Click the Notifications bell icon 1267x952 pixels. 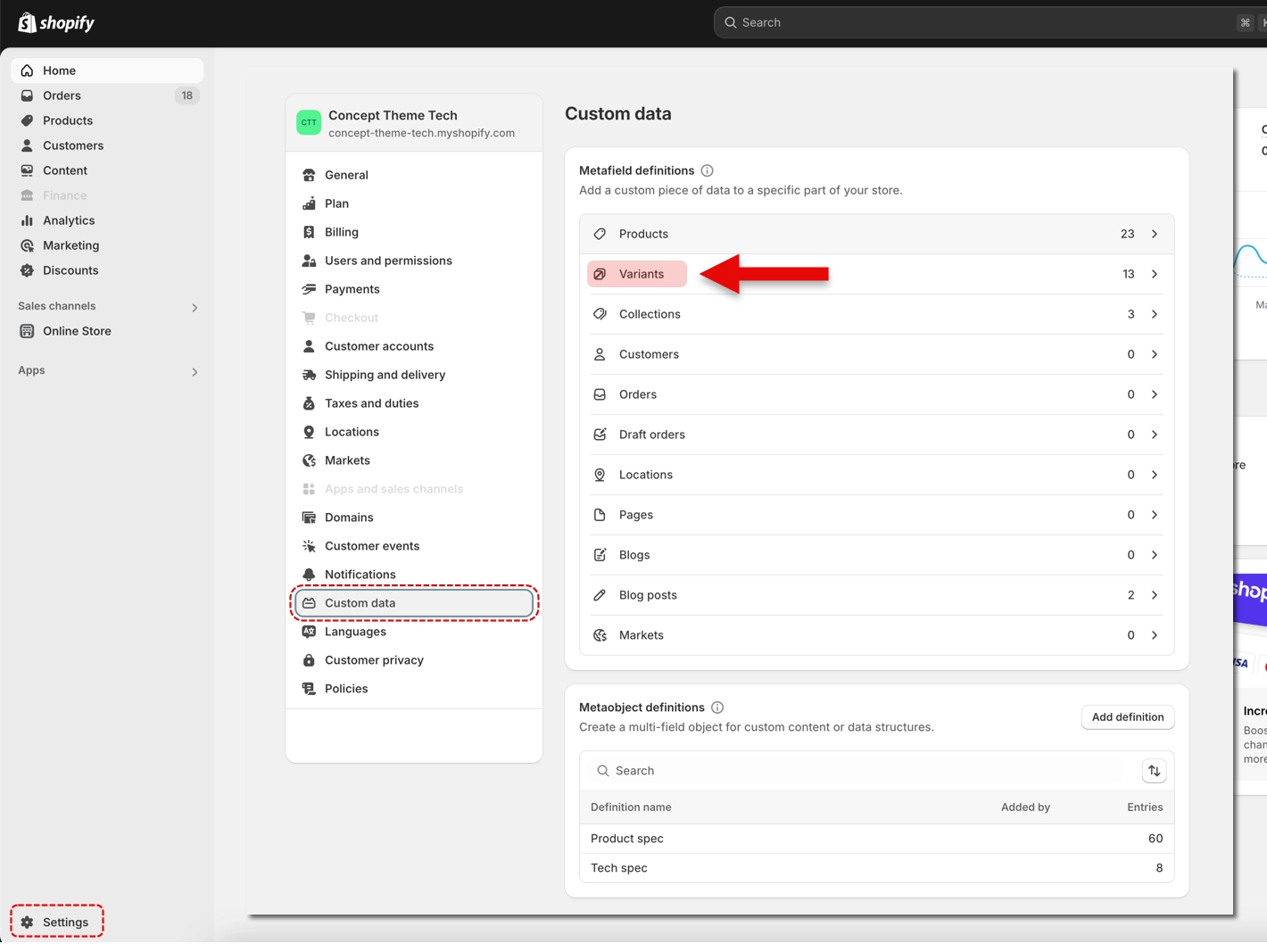point(309,575)
